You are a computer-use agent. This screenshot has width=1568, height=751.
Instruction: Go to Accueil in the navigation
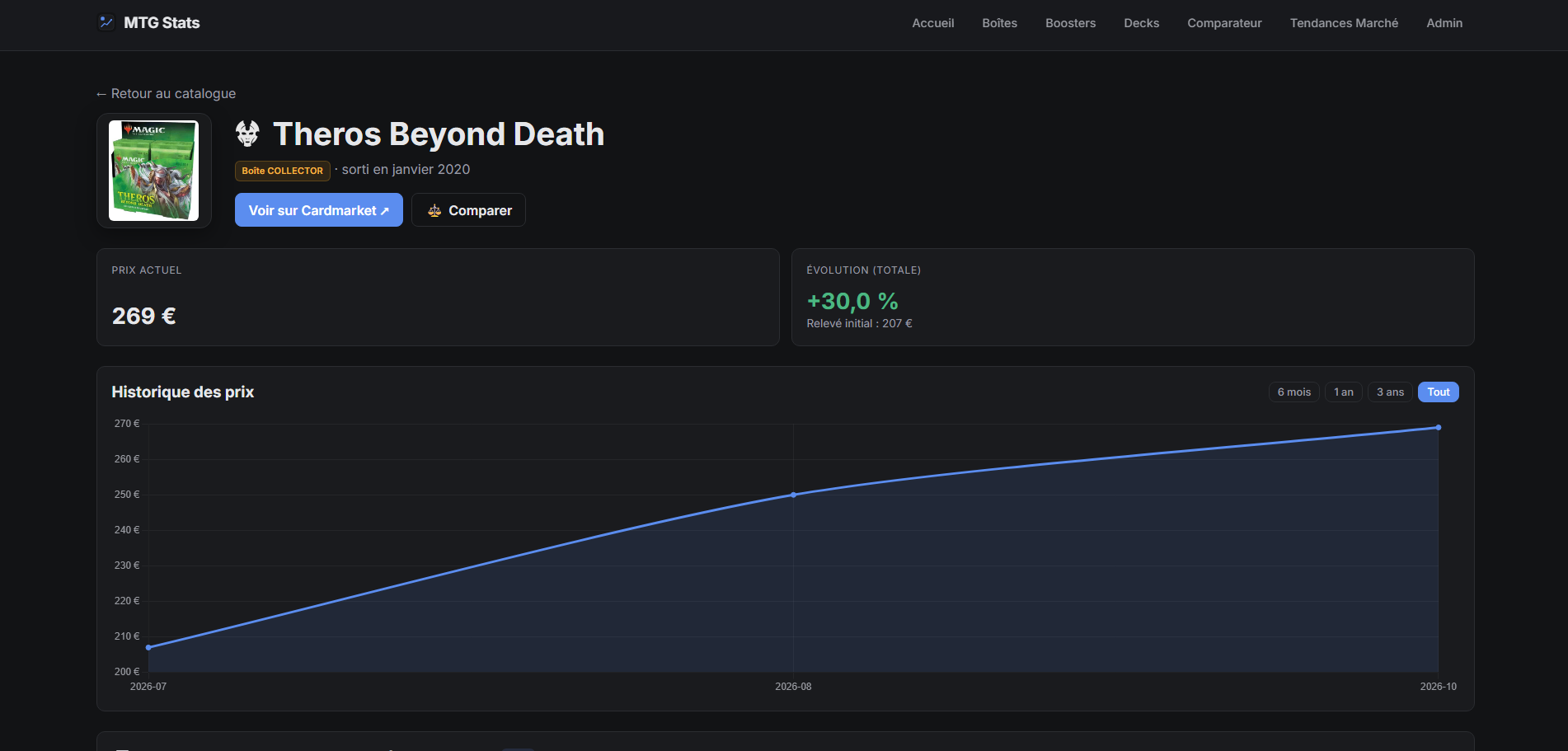point(933,23)
